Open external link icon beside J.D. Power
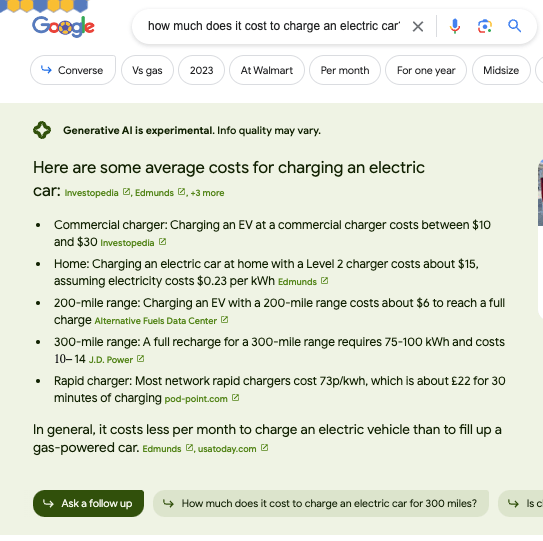Screen dimensions: 543x541 (140, 359)
